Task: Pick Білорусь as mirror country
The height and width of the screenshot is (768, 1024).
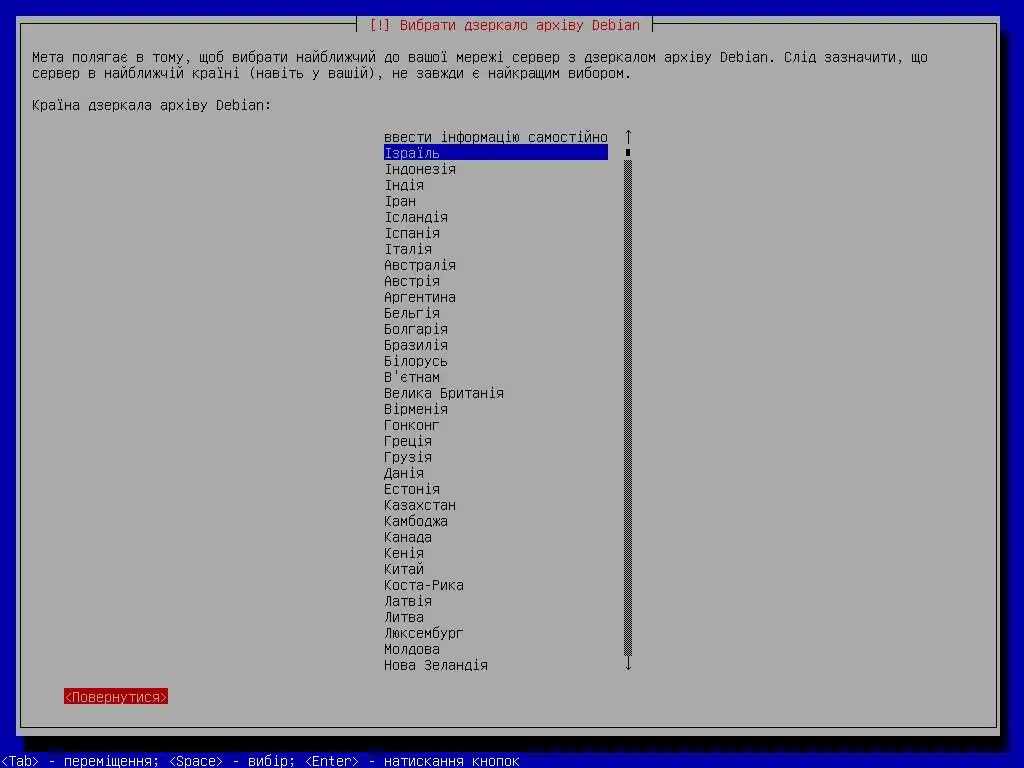Action: click(496, 361)
